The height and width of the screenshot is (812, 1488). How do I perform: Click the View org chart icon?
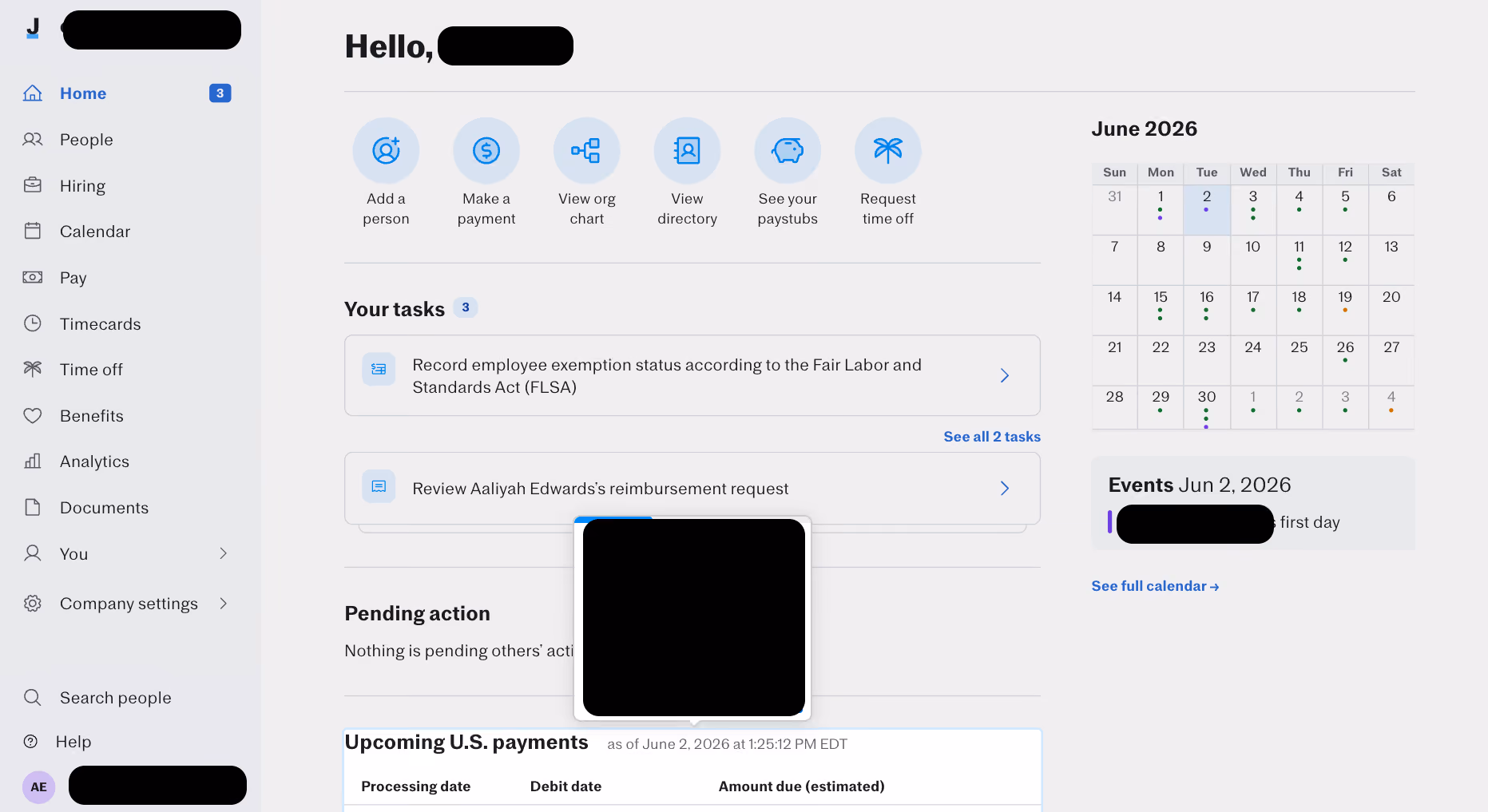(x=587, y=151)
